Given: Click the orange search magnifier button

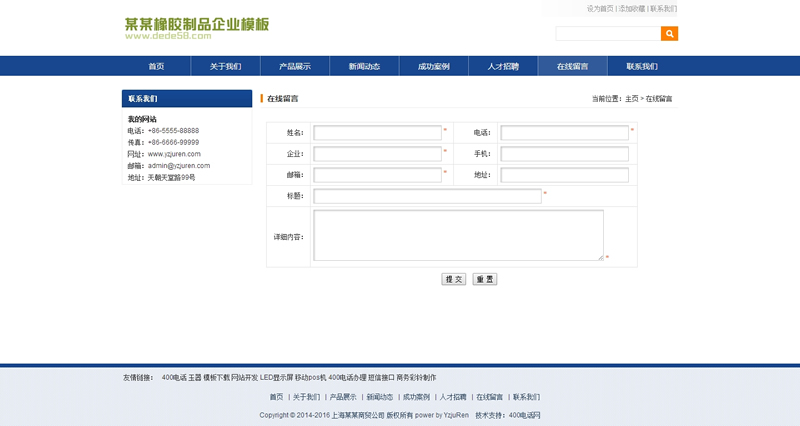Looking at the screenshot, I should pyautogui.click(x=669, y=34).
